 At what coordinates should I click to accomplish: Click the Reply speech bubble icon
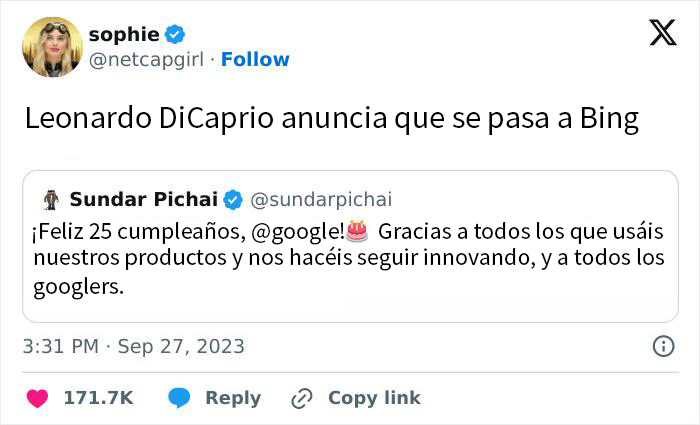click(180, 398)
